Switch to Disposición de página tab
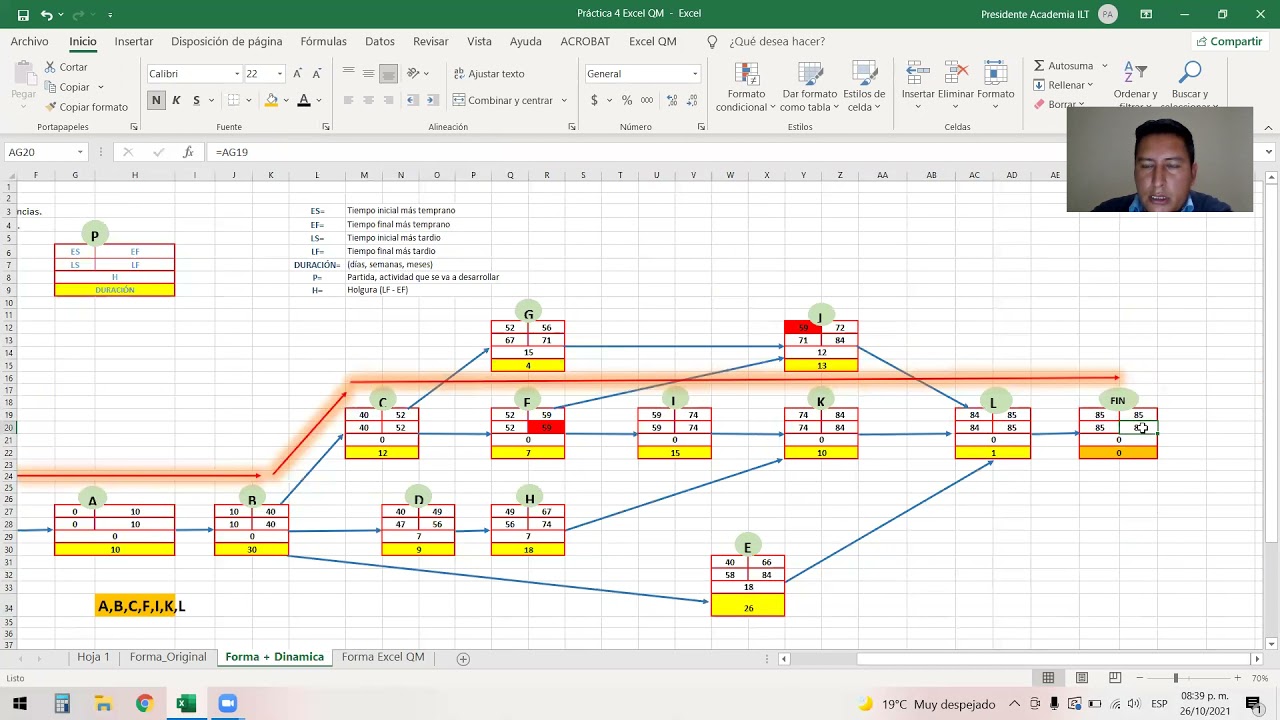Image resolution: width=1280 pixels, height=720 pixels. 227,42
